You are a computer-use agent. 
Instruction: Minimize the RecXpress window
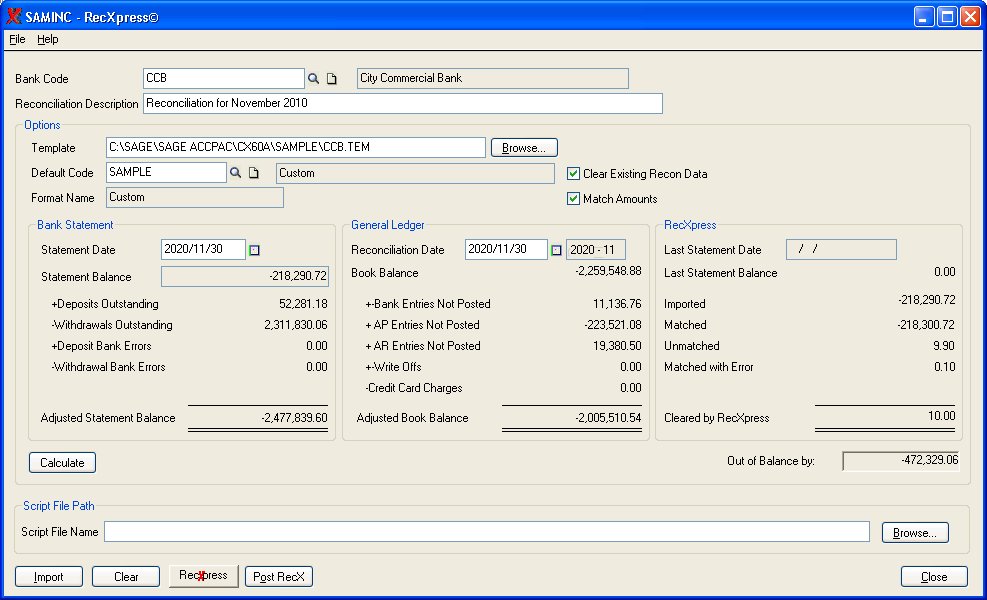tap(923, 16)
